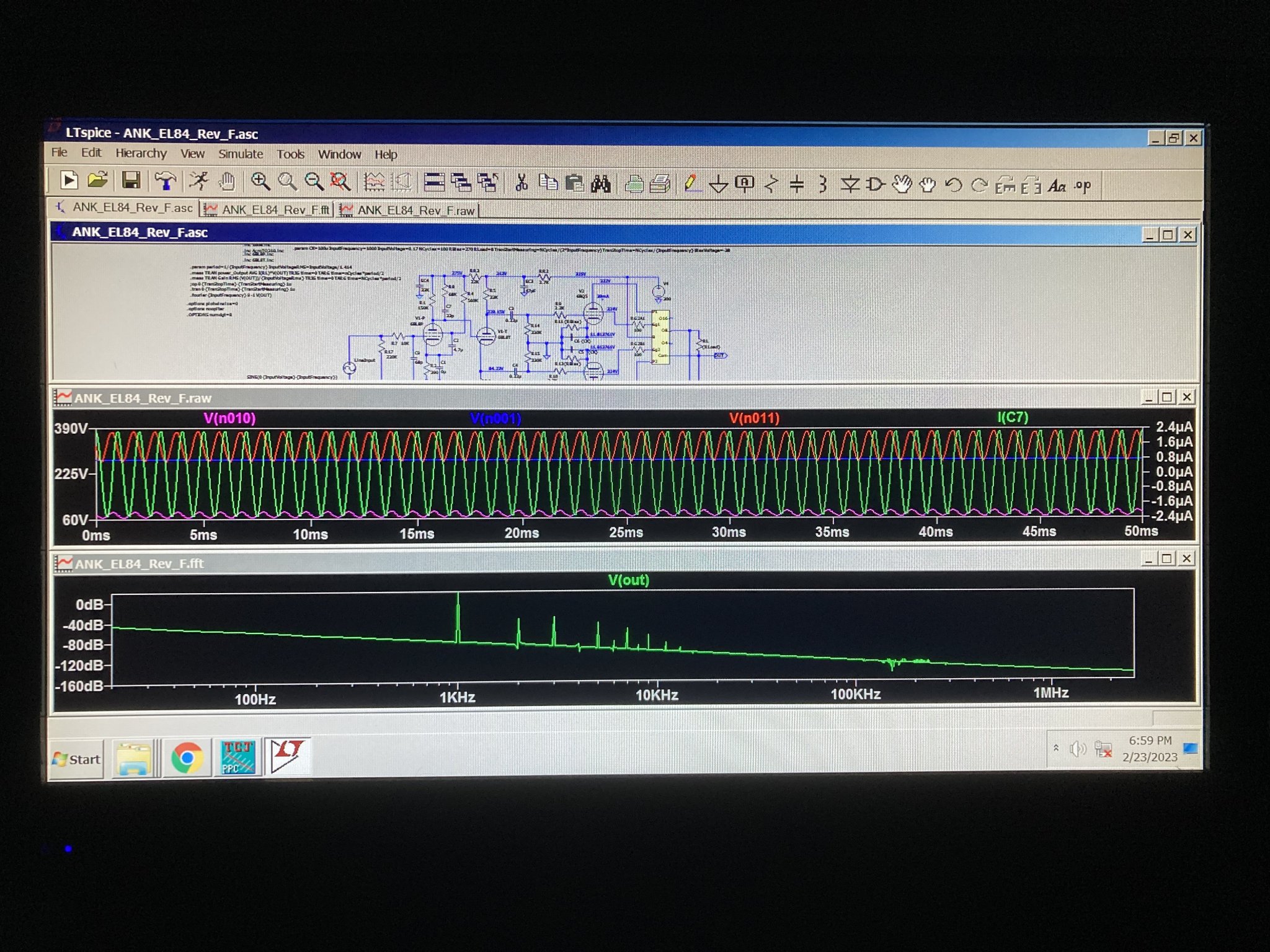Open the Hierarchy menu

click(x=141, y=153)
